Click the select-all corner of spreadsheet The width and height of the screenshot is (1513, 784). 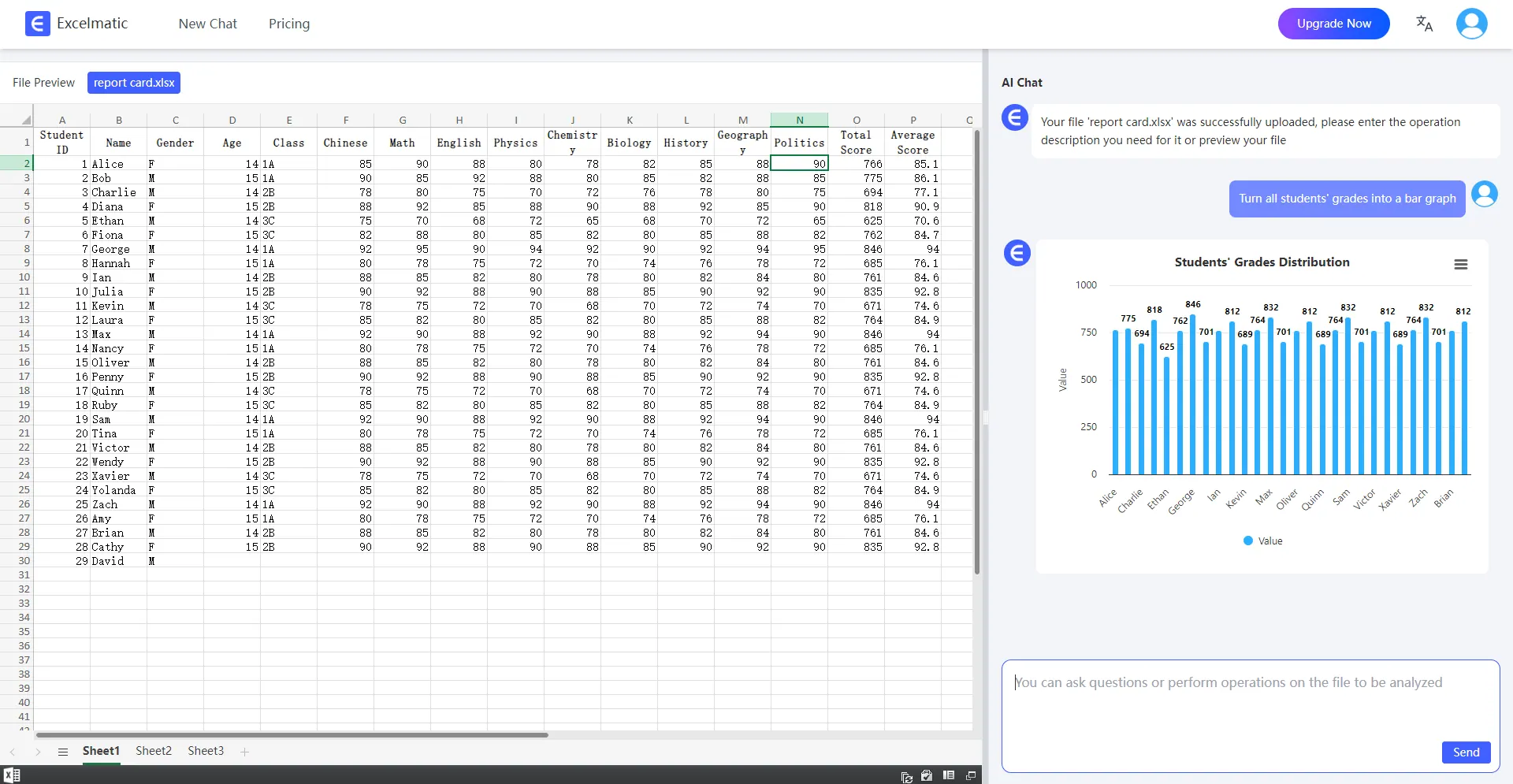(x=25, y=120)
